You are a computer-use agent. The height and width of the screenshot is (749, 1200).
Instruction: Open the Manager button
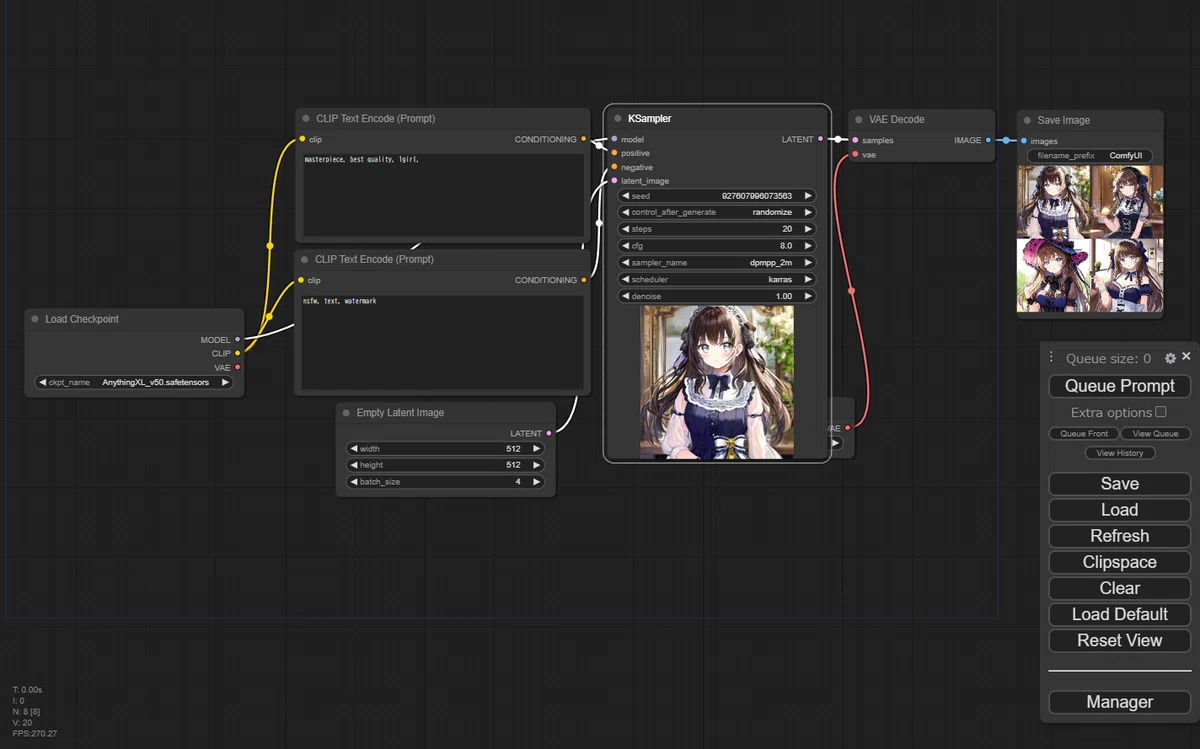point(1119,702)
